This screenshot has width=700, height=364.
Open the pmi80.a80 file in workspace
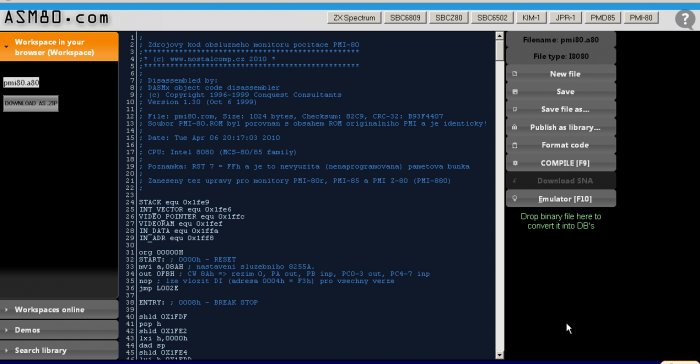pos(21,83)
